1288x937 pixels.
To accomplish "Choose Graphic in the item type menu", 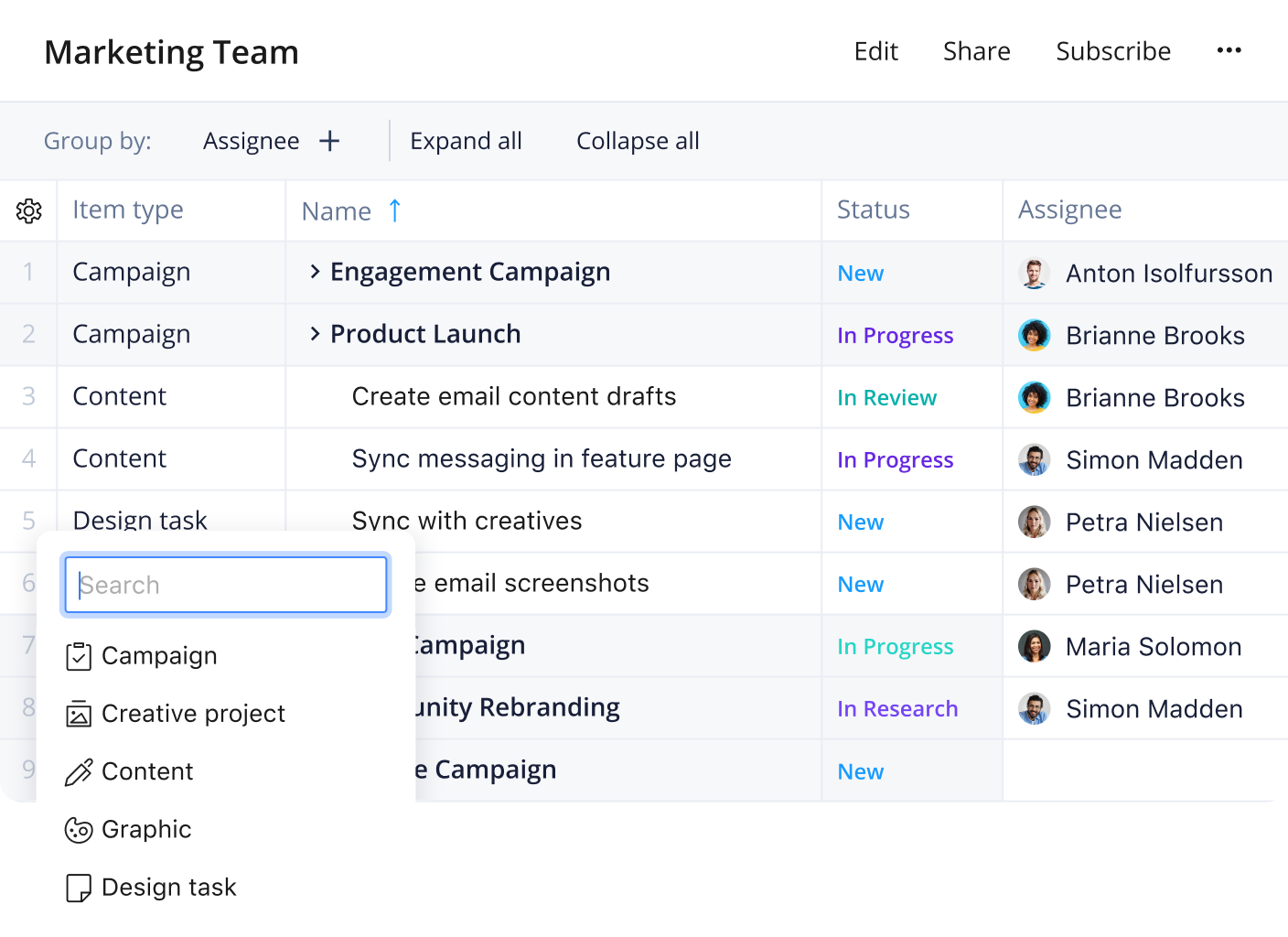I will tap(146, 830).
